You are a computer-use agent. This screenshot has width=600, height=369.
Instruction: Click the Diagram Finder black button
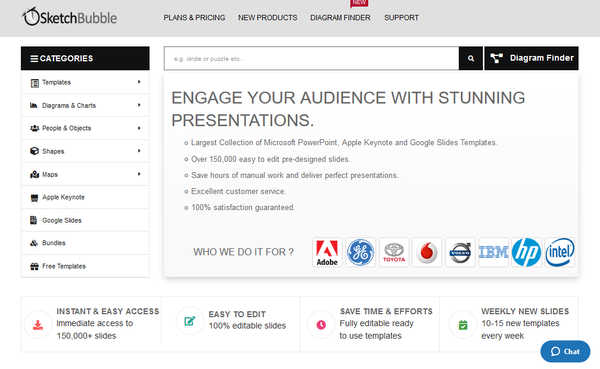pos(532,58)
